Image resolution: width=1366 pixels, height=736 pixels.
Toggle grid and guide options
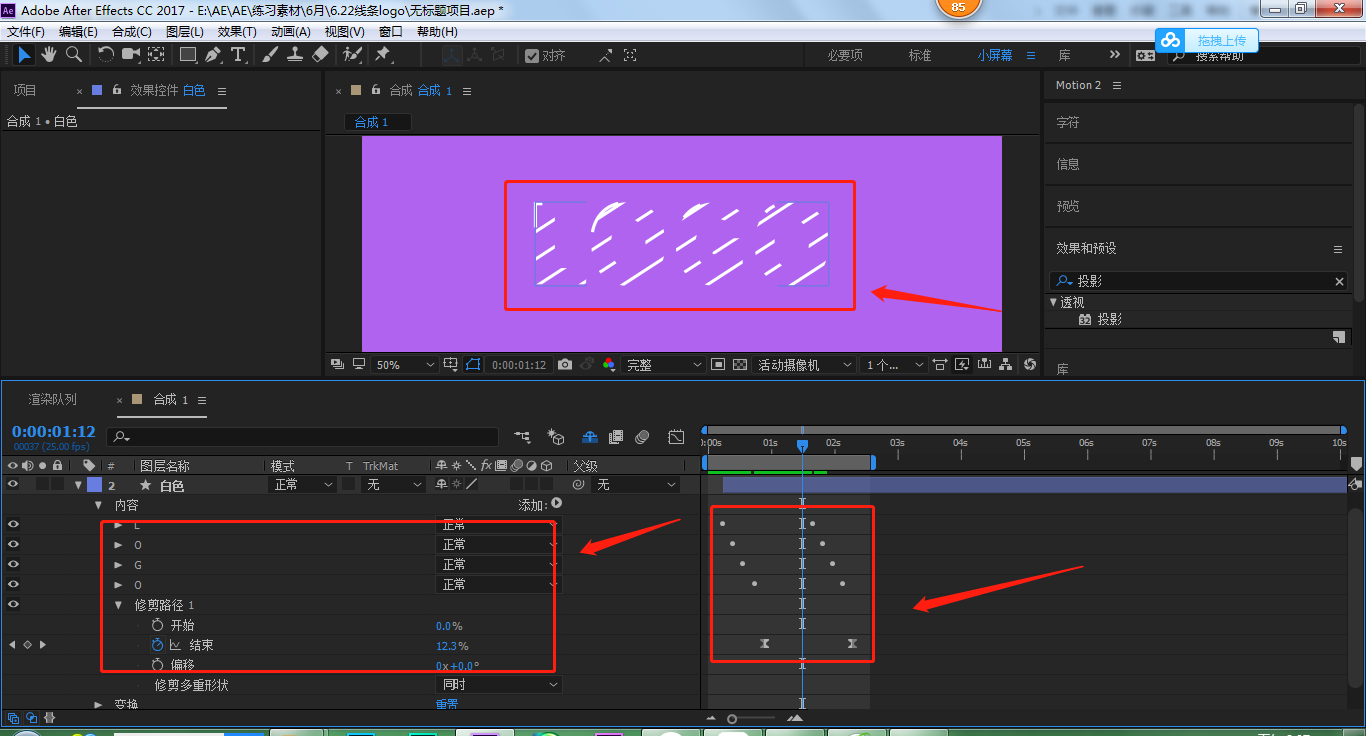[451, 365]
